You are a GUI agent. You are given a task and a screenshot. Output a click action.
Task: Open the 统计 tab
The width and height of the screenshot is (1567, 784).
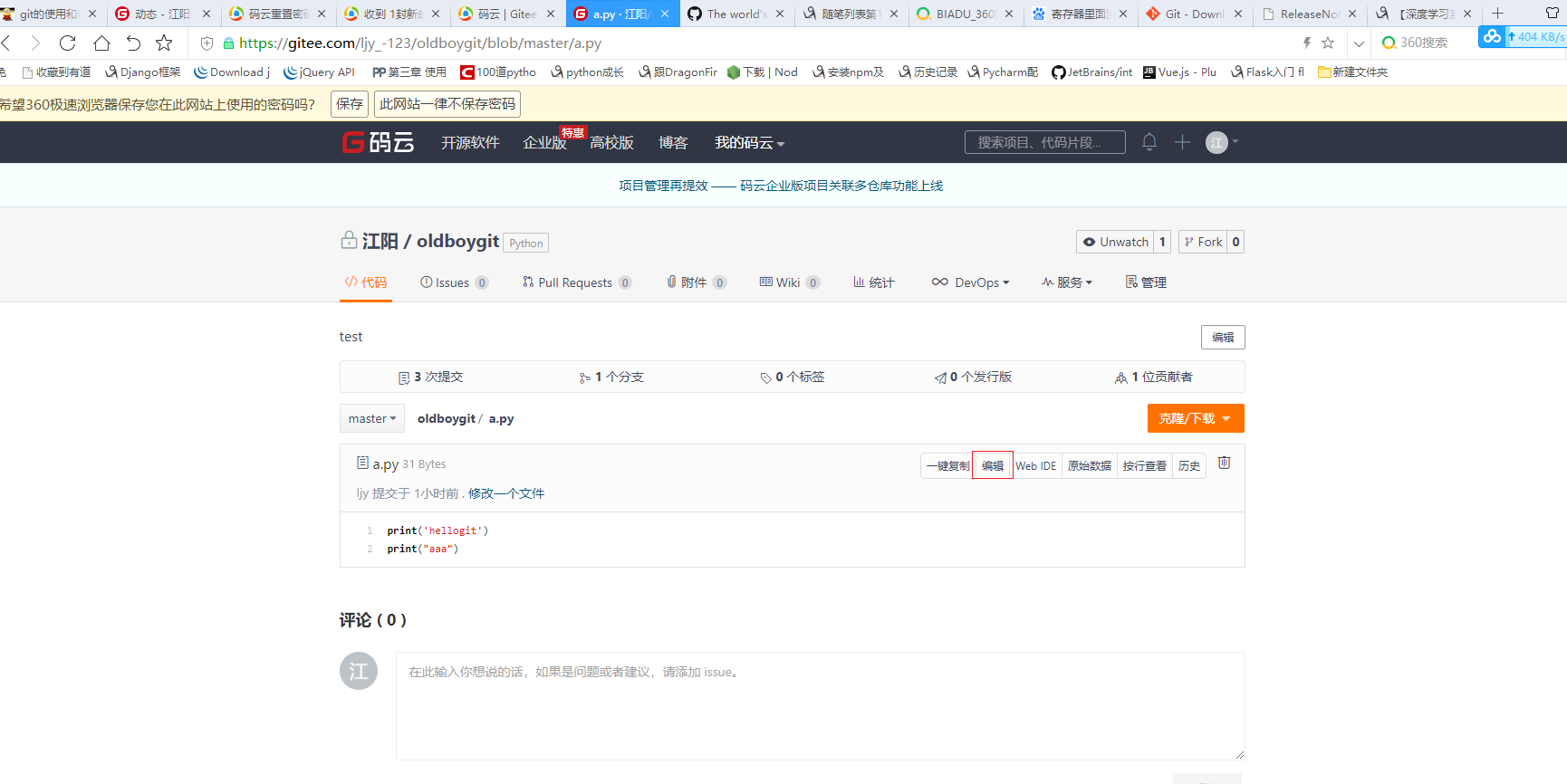[873, 282]
